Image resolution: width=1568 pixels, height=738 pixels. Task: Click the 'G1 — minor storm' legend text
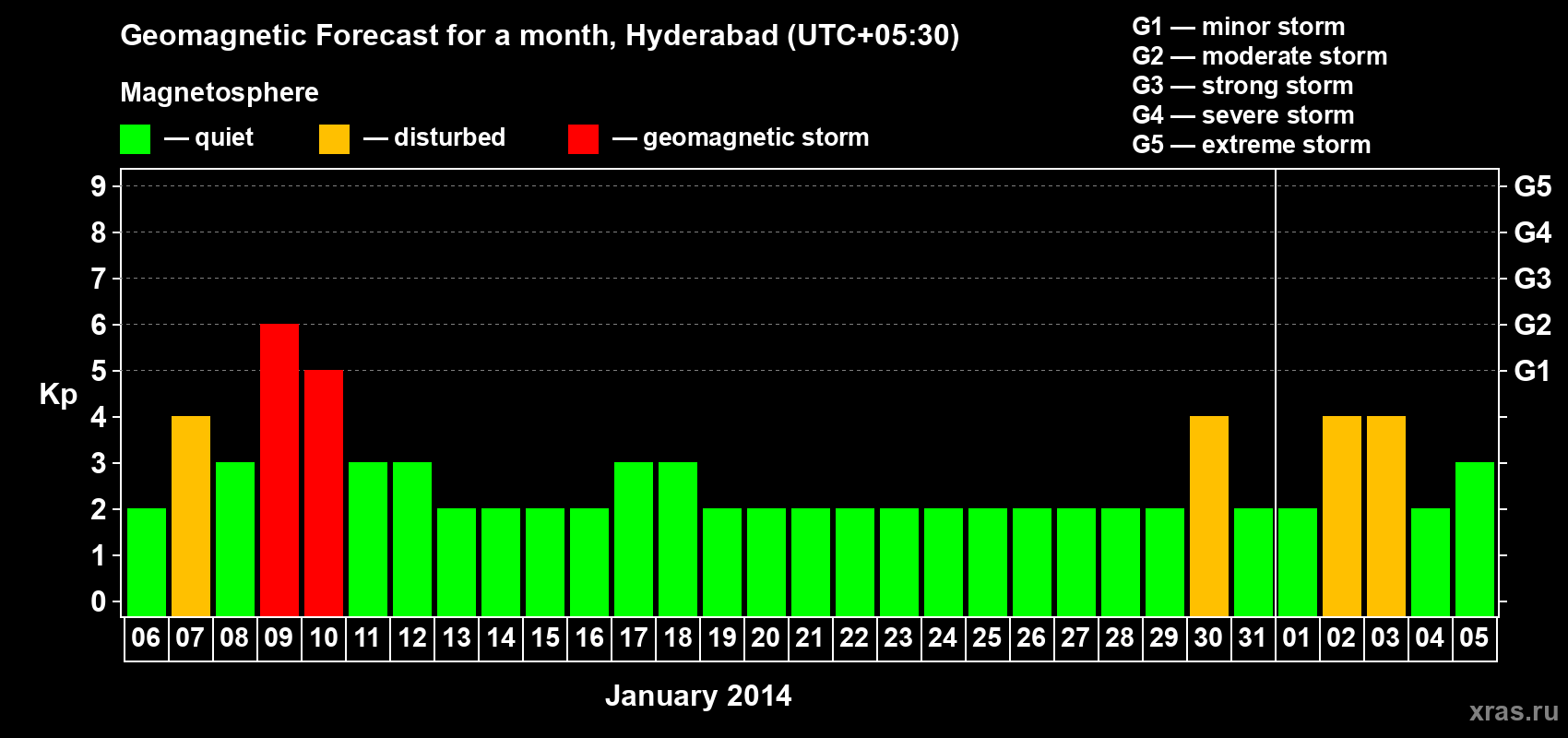(1238, 27)
